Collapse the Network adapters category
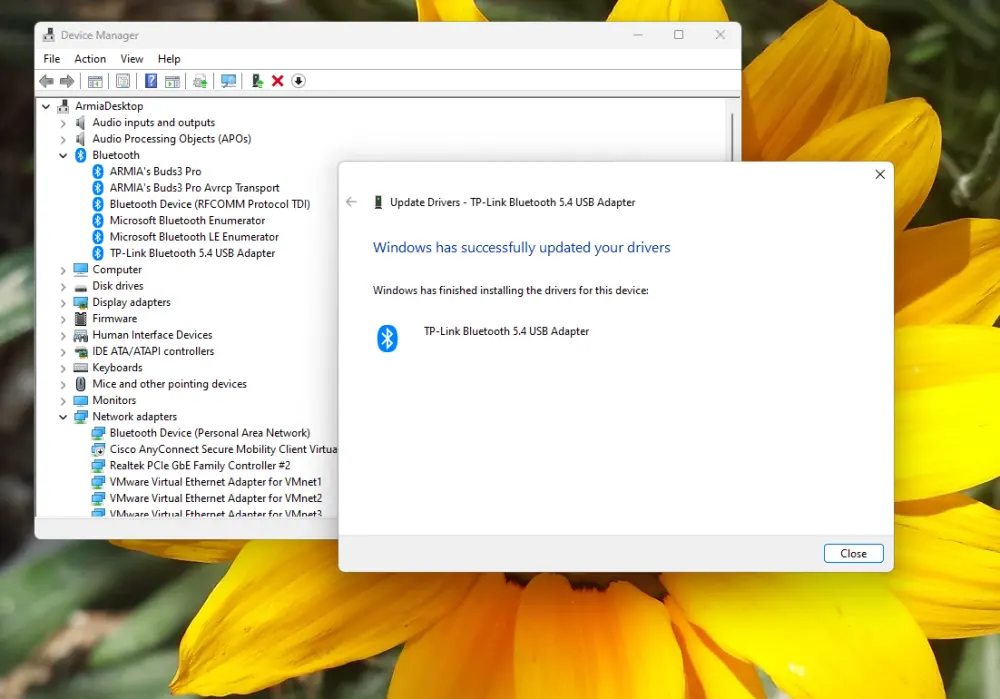 pos(63,417)
